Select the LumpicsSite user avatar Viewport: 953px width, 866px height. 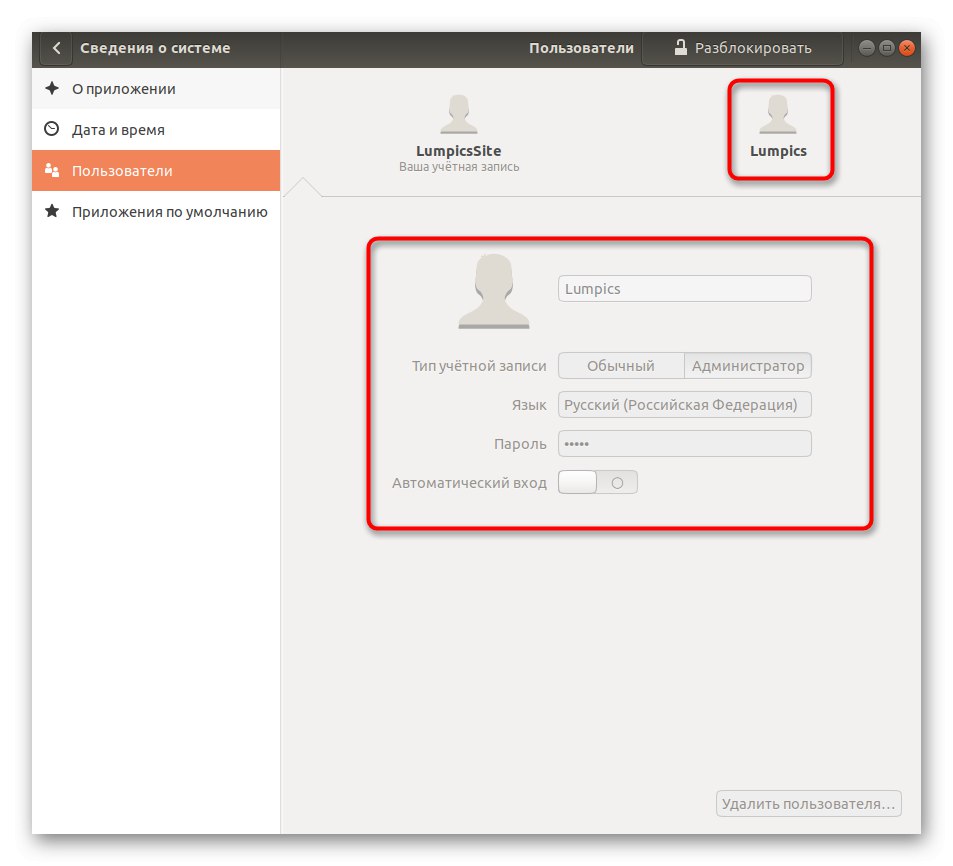point(458,114)
